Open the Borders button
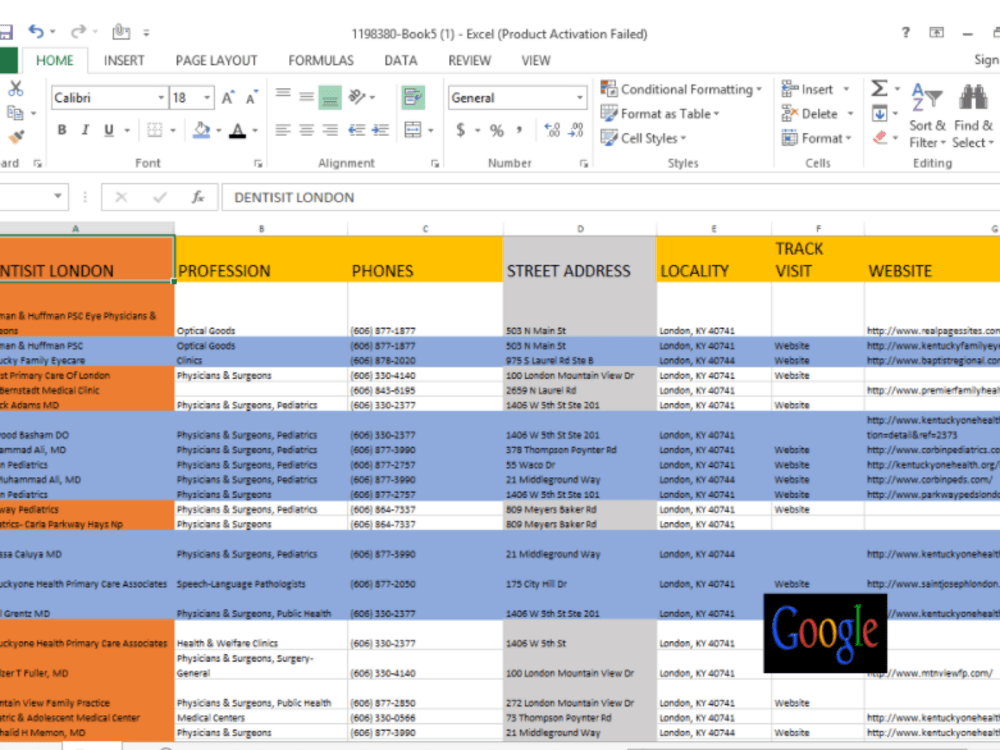This screenshot has height=750, width=1000. tap(155, 130)
